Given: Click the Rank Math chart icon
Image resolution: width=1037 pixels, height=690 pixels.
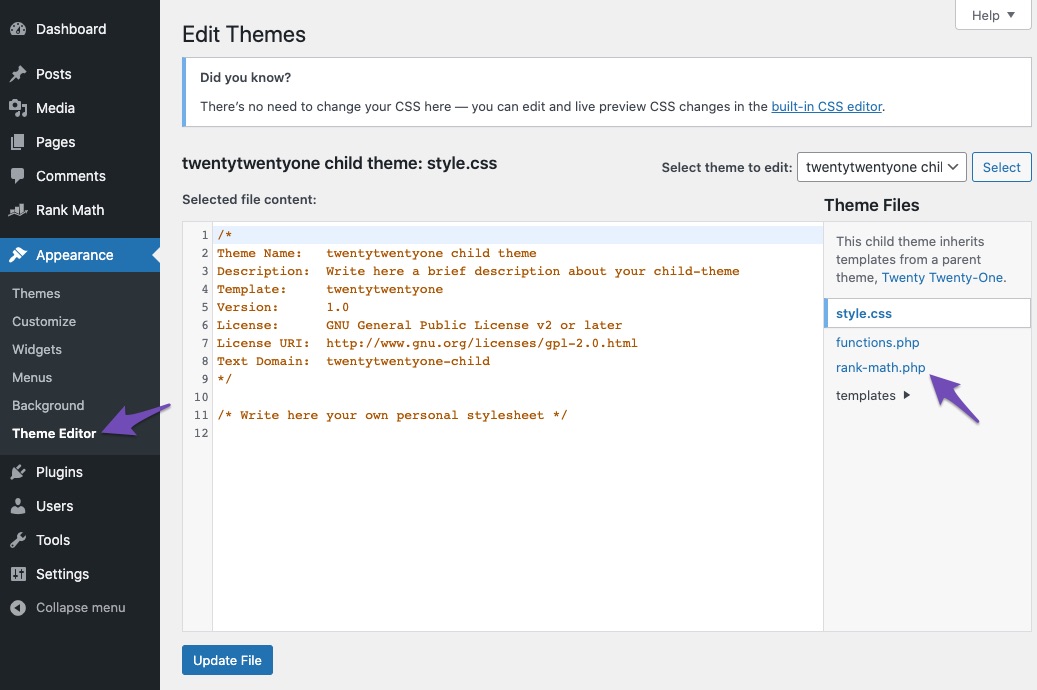Looking at the screenshot, I should [x=18, y=210].
